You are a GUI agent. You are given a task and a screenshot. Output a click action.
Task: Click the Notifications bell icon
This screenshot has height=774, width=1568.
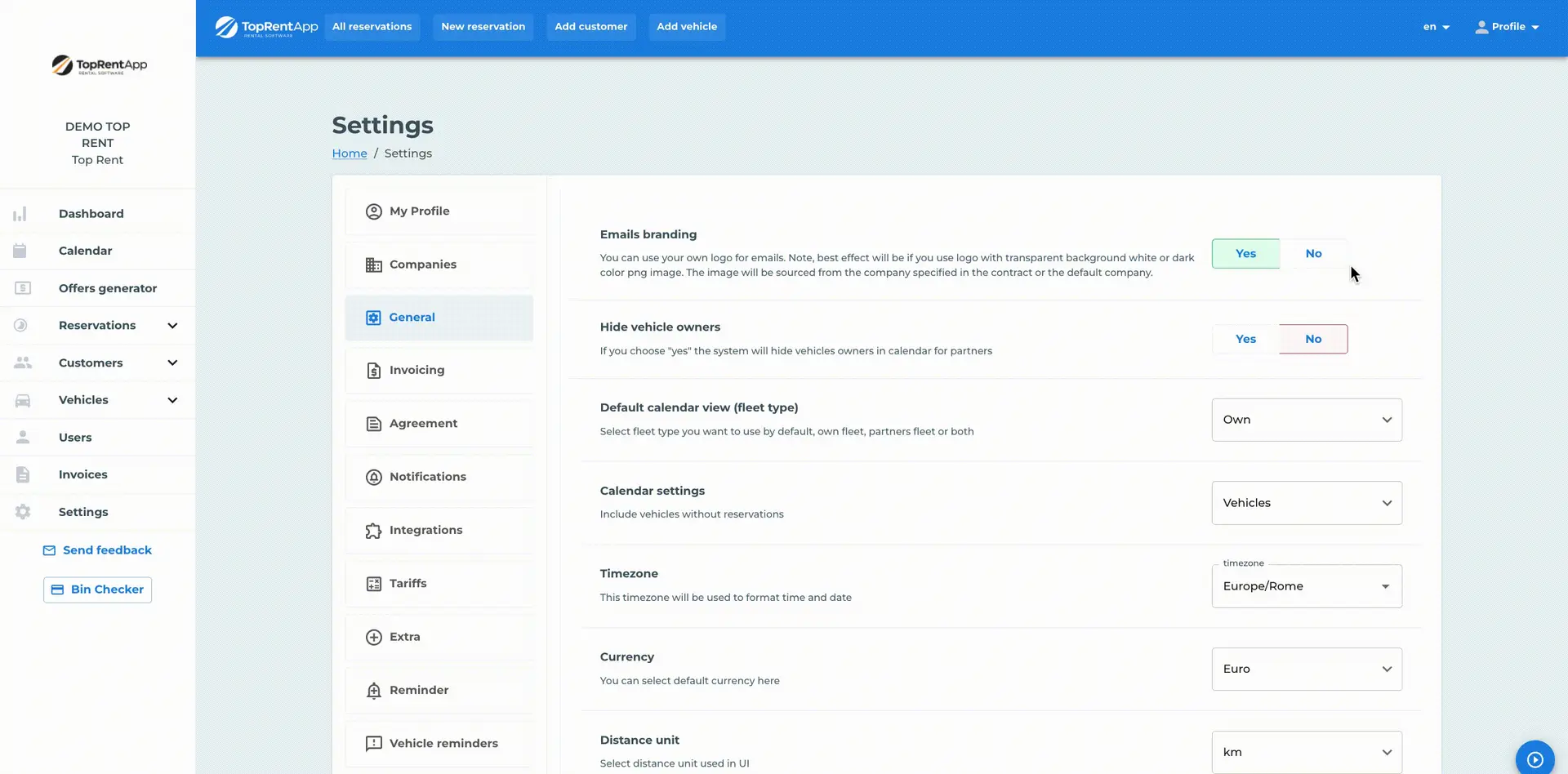tap(373, 478)
